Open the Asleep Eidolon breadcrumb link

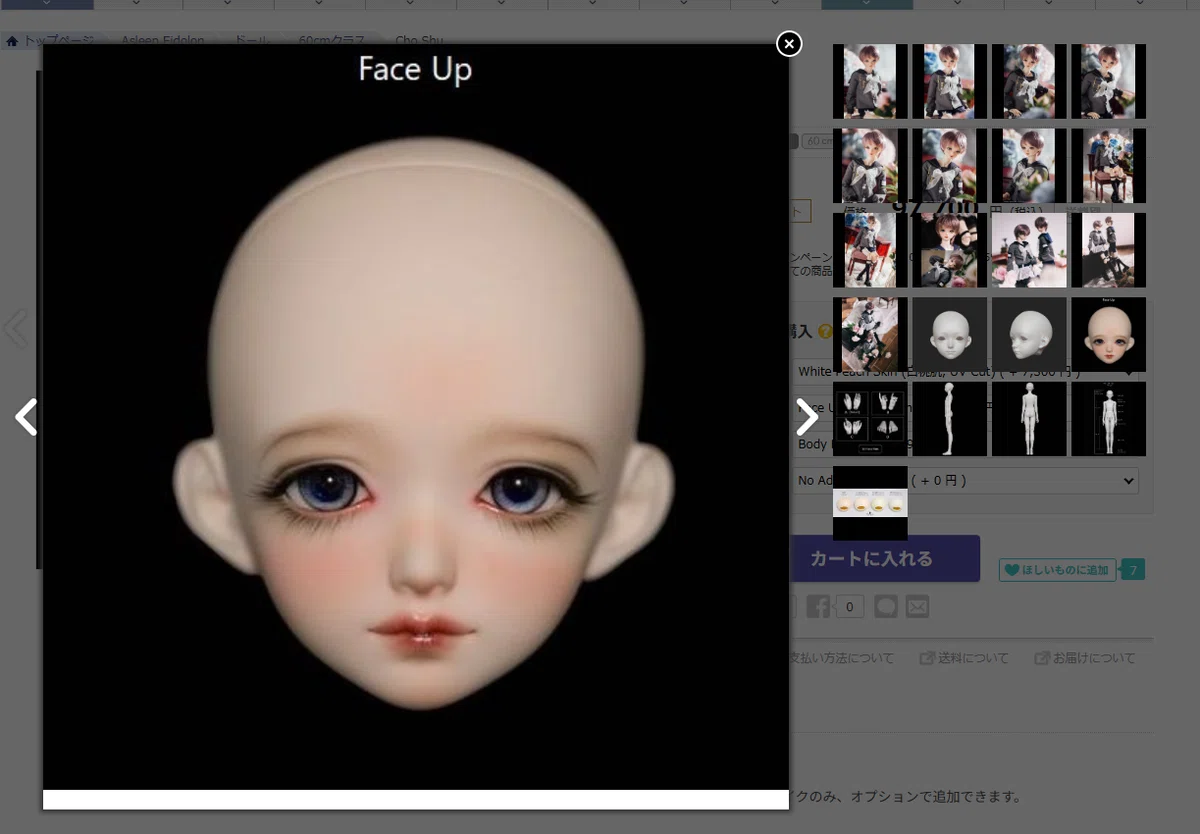[x=162, y=41]
